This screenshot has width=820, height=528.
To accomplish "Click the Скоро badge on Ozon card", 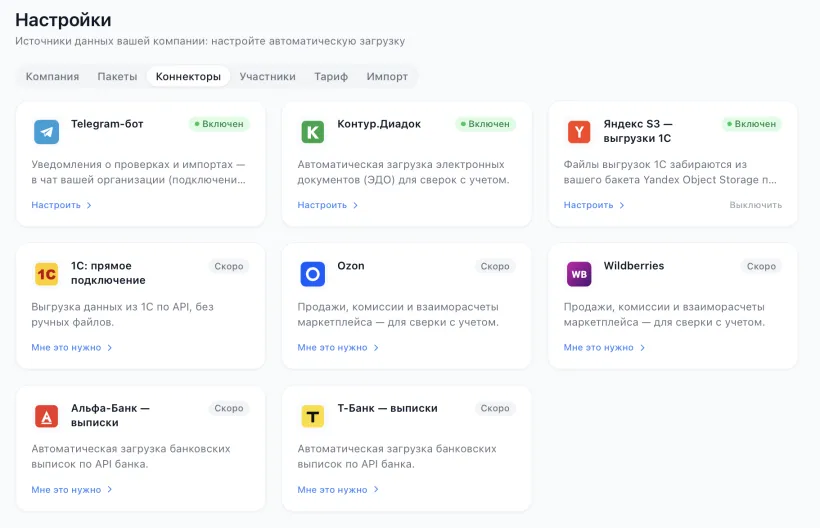I will click(x=495, y=266).
